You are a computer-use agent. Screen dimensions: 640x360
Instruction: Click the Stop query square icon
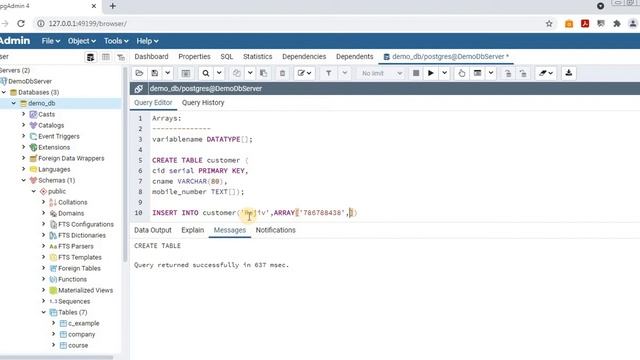tap(416, 73)
